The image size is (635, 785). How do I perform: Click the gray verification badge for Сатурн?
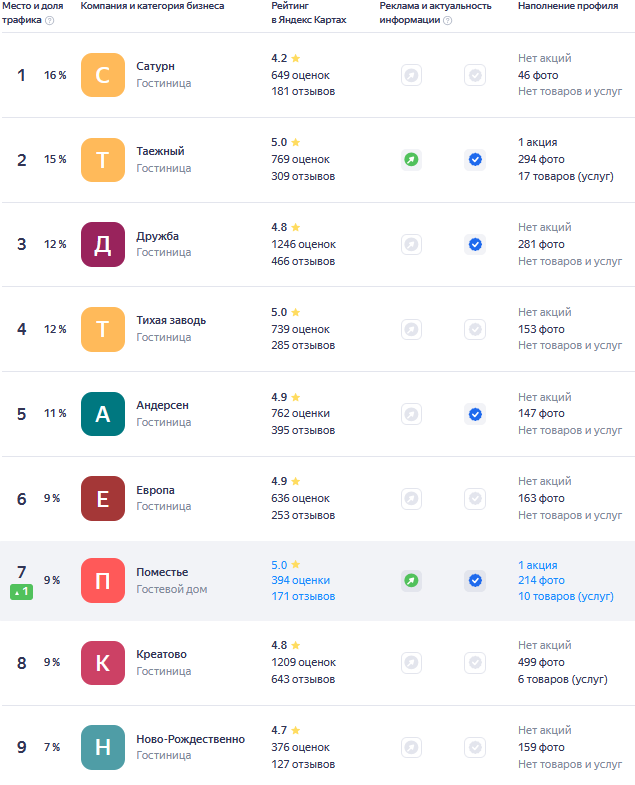point(475,75)
